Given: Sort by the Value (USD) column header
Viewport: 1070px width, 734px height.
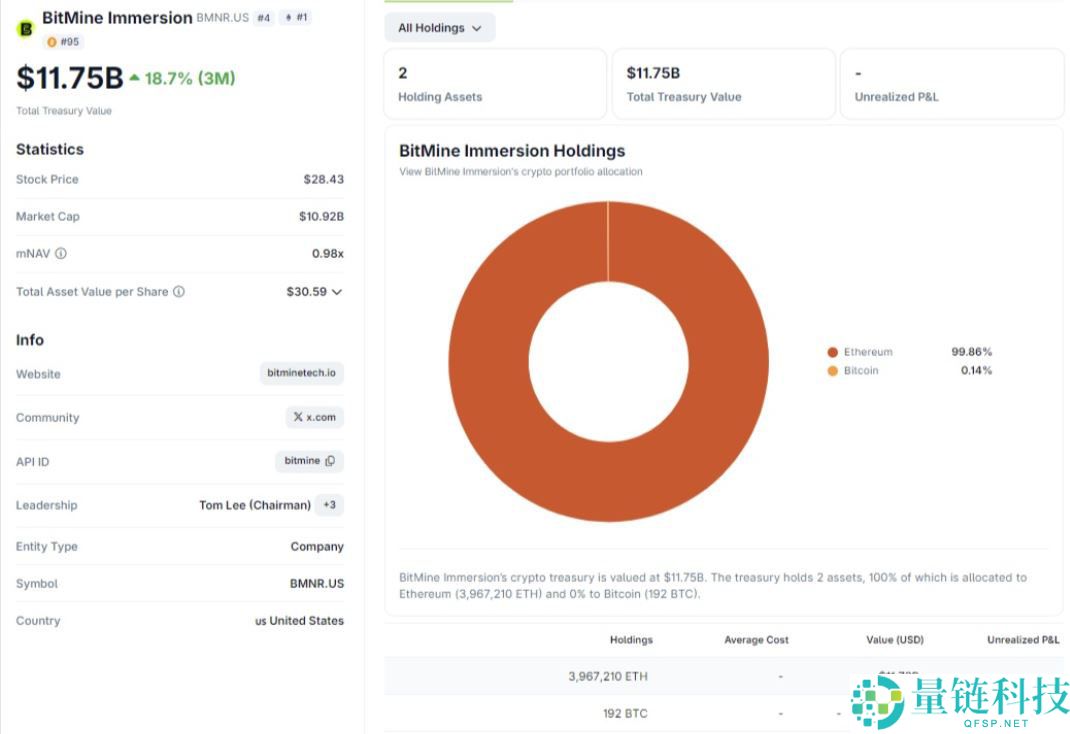Looking at the screenshot, I should (895, 640).
